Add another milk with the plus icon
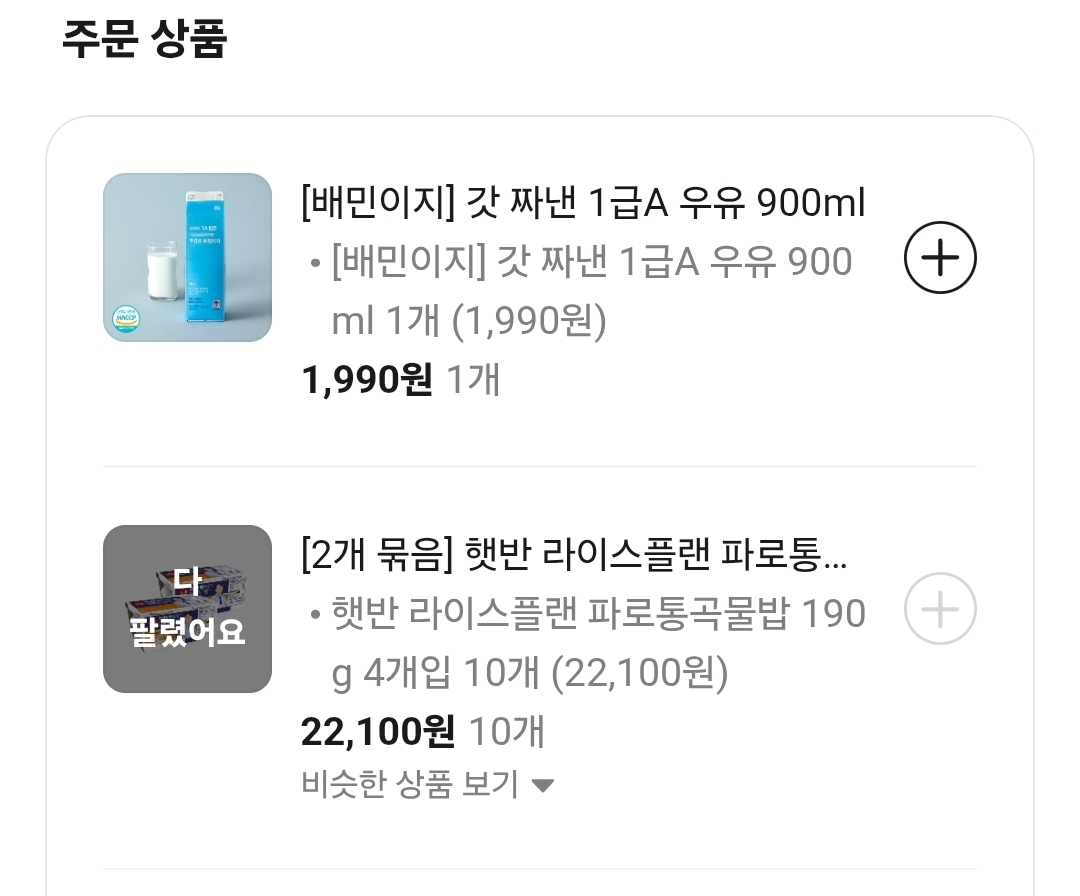The width and height of the screenshot is (1080, 896). (x=940, y=258)
